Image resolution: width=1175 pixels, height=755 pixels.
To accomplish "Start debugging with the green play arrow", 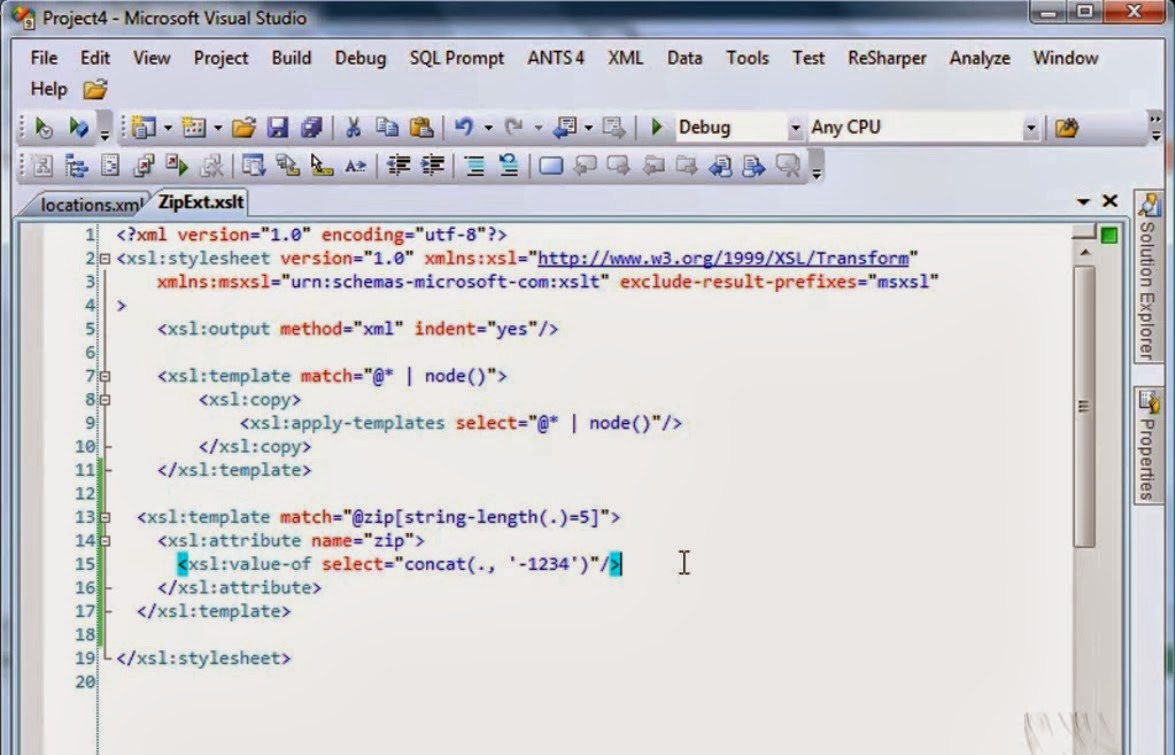I will 656,127.
